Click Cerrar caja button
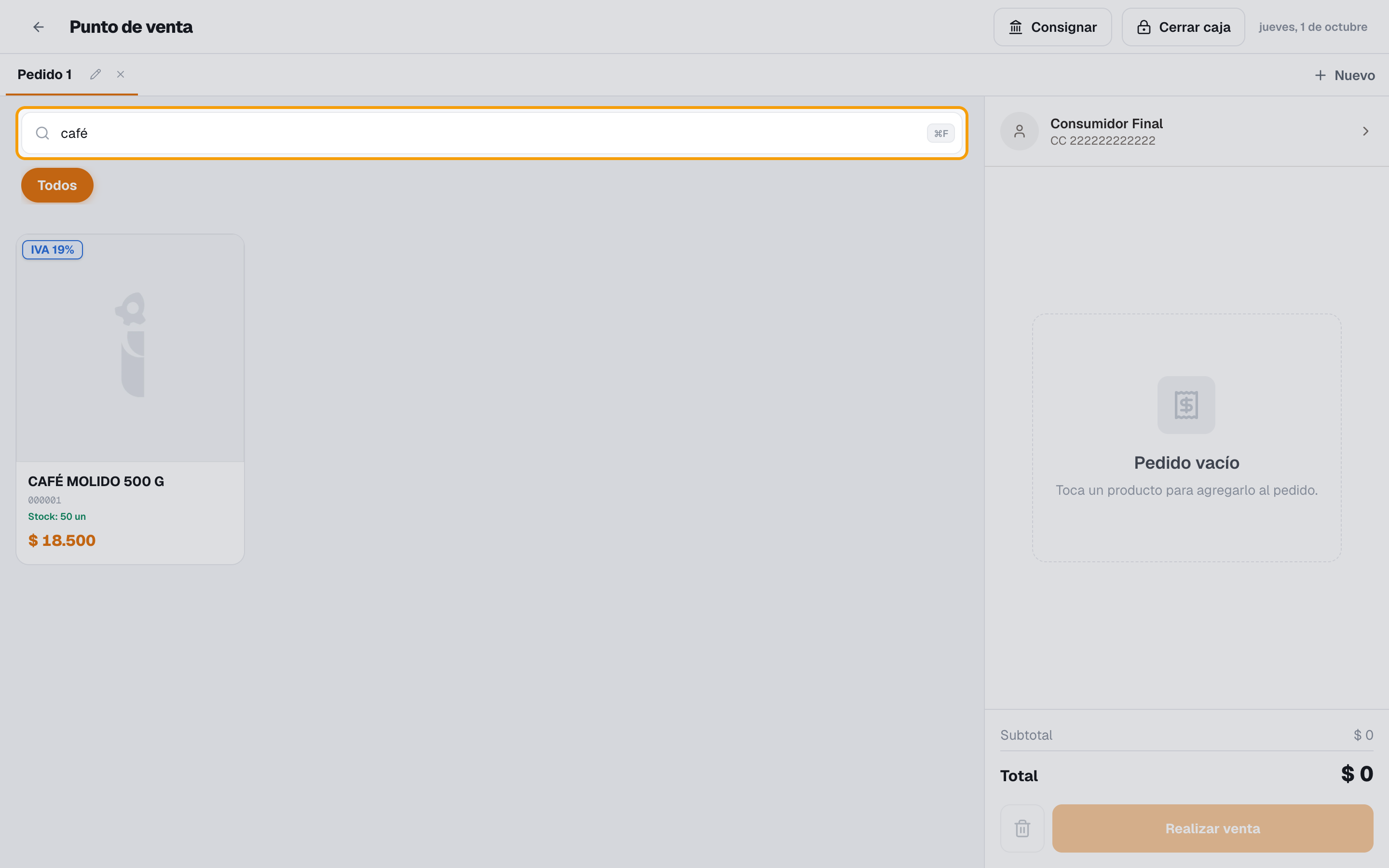1389x868 pixels. (1183, 27)
